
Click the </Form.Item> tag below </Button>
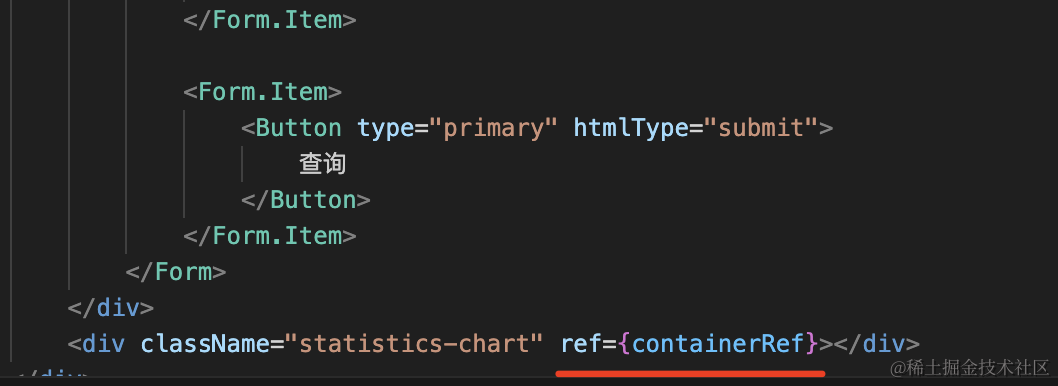[270, 236]
